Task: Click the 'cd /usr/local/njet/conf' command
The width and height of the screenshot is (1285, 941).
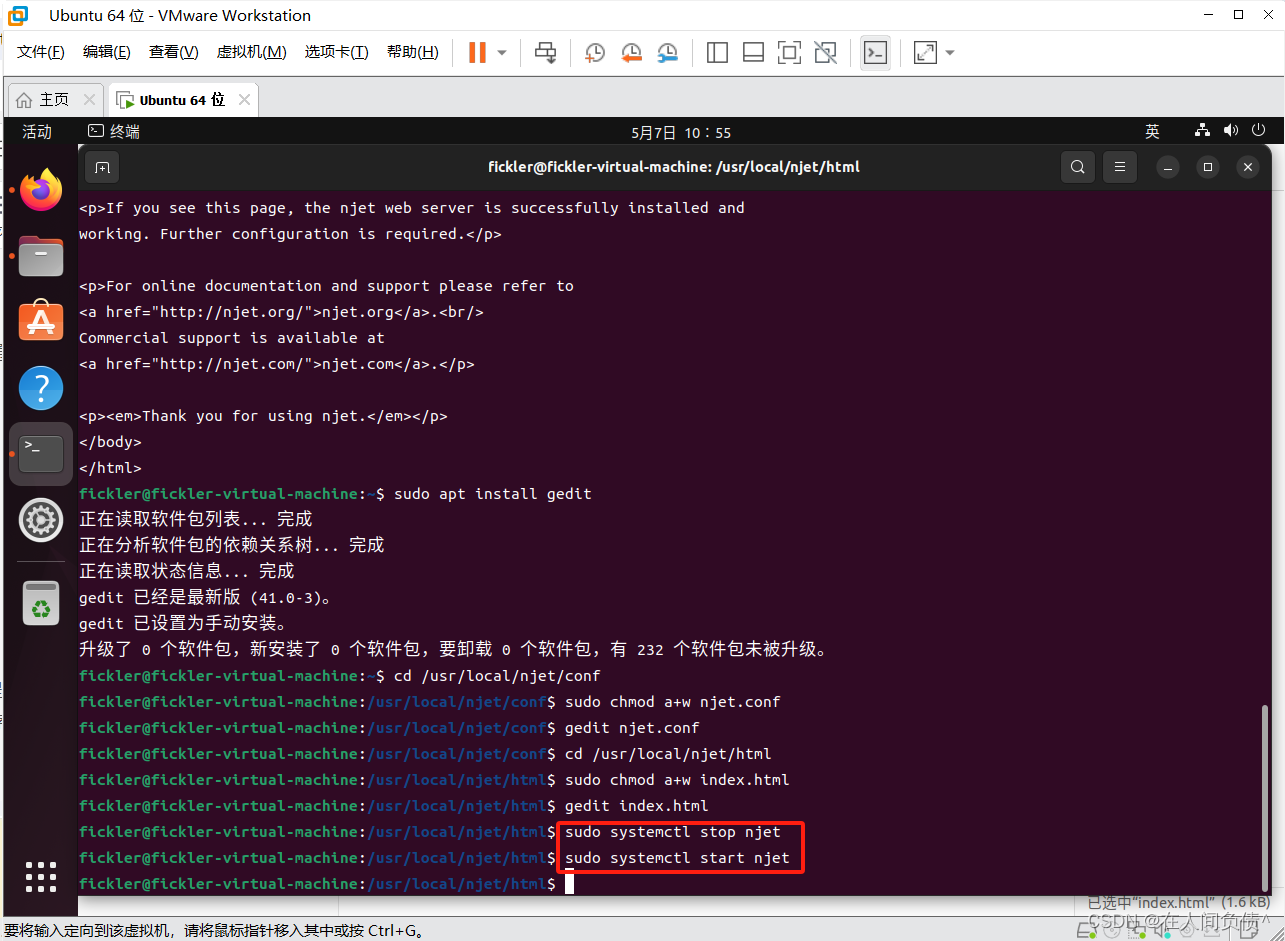Action: click(497, 676)
